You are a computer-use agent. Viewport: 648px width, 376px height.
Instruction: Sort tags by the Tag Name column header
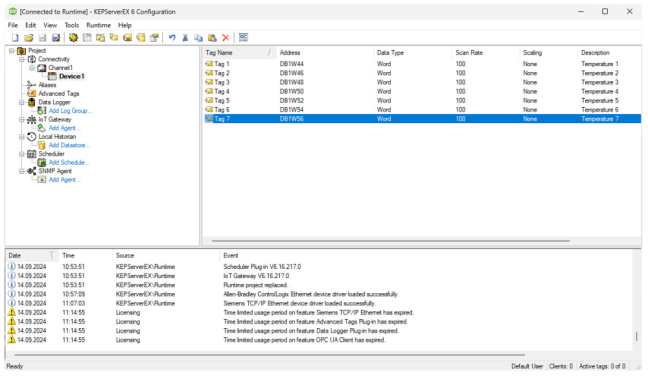point(239,52)
